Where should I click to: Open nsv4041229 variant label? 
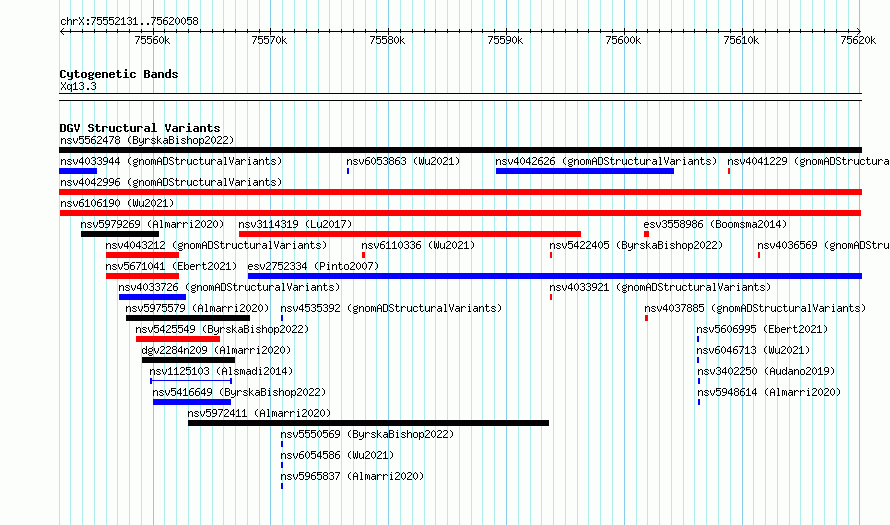[x=808, y=161]
